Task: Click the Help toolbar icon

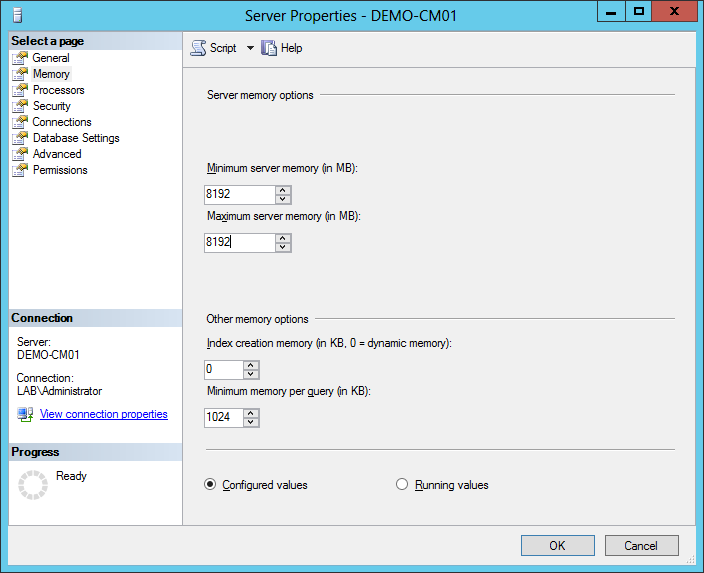Action: (269, 48)
